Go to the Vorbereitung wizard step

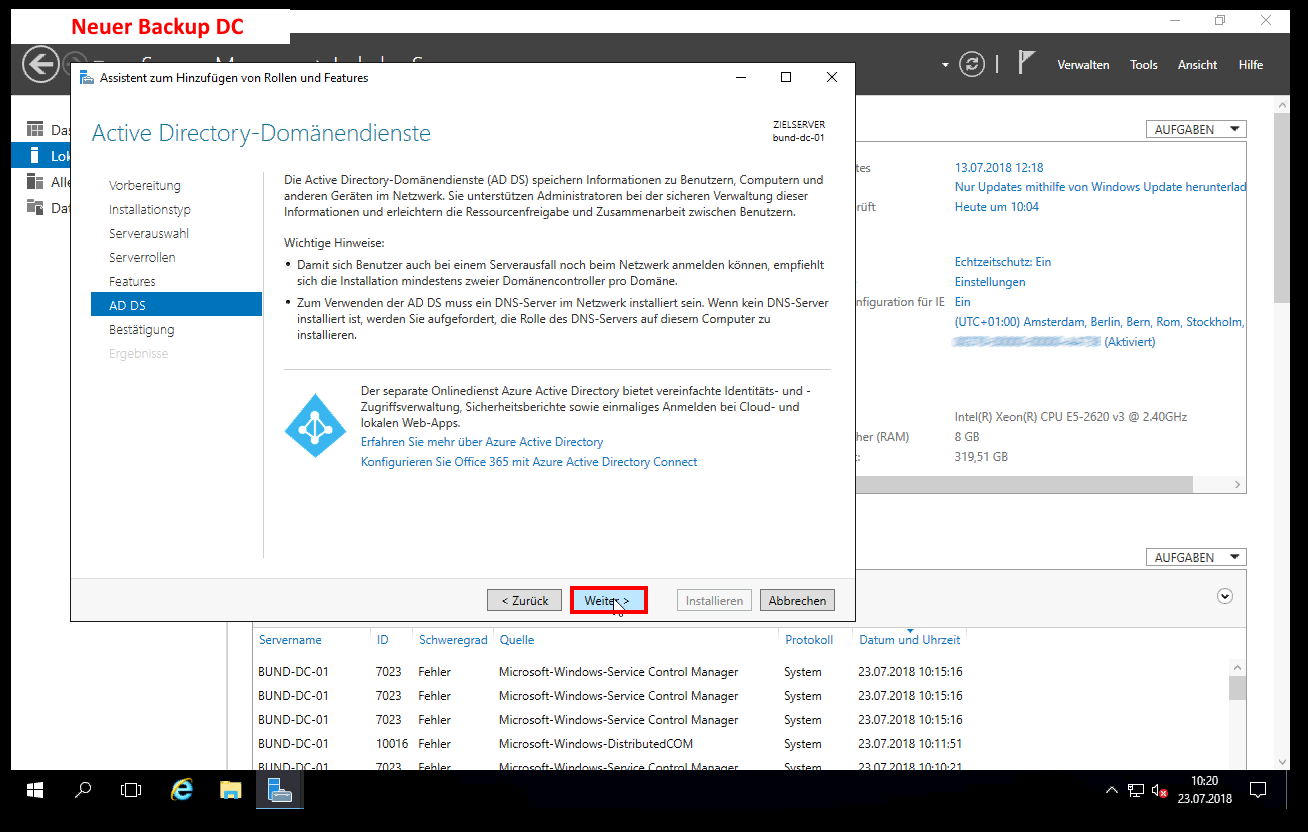coord(145,186)
